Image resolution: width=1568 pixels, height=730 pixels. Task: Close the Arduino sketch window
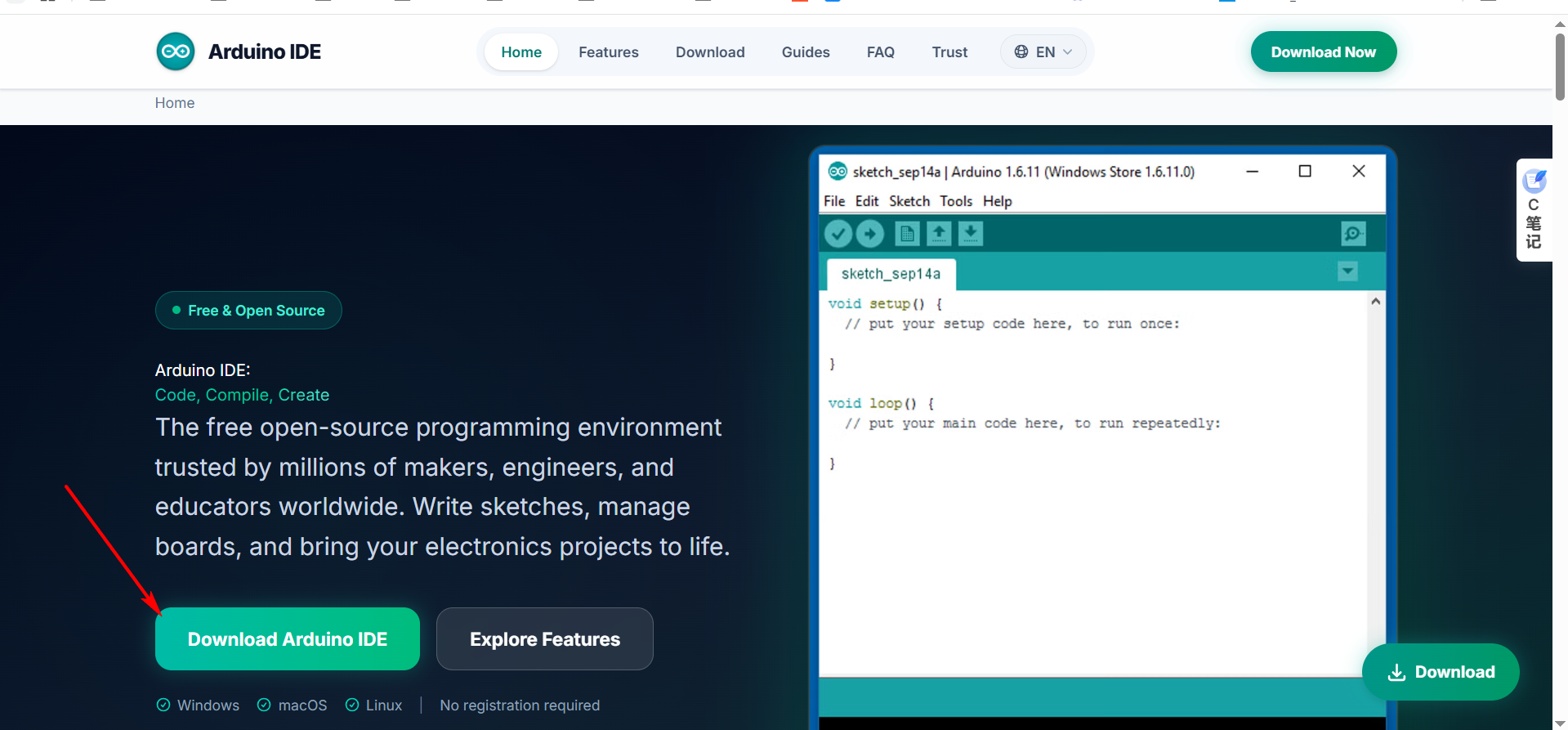pos(1359,171)
